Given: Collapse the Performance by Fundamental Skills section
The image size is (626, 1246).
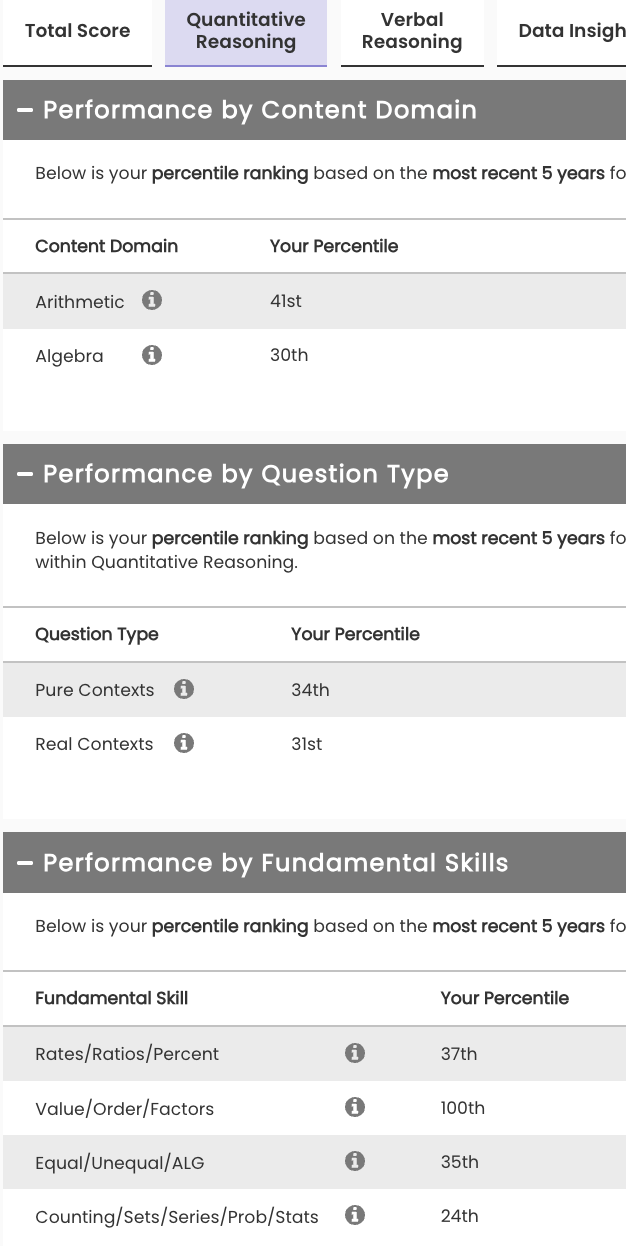Looking at the screenshot, I should (x=24, y=862).
